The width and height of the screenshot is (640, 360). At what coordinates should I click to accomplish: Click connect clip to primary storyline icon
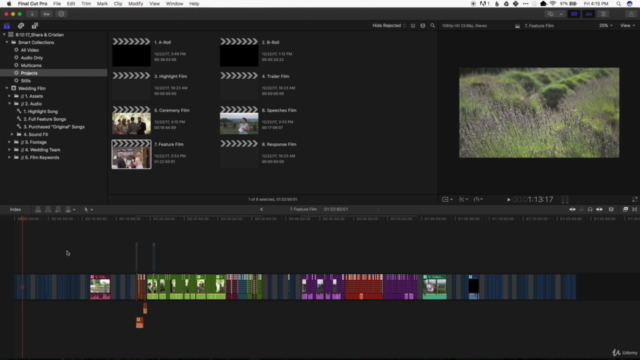click(x=38, y=209)
